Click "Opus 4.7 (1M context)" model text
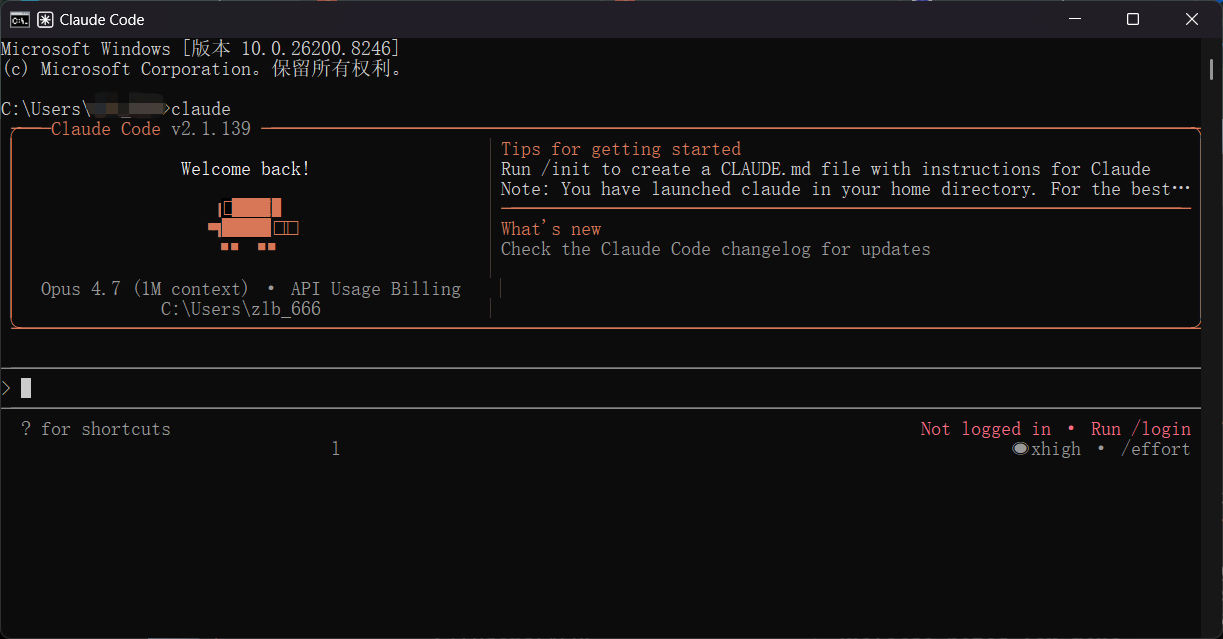Screen dimensions: 1223x639 tap(145, 289)
